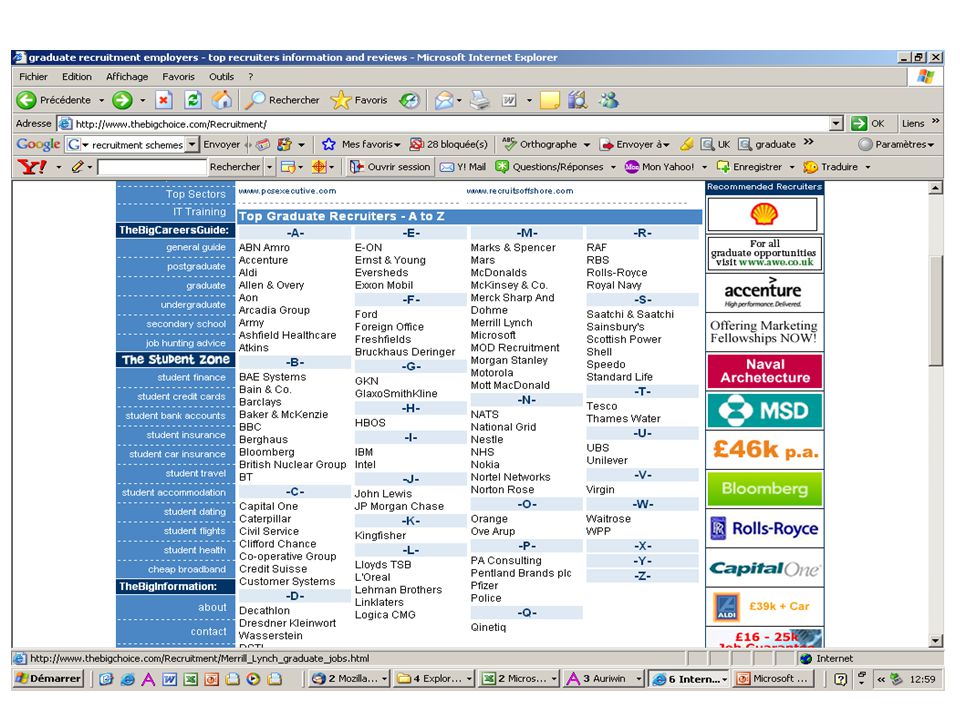
Task: Launch Messenger buddies icon
Action: 609,100
